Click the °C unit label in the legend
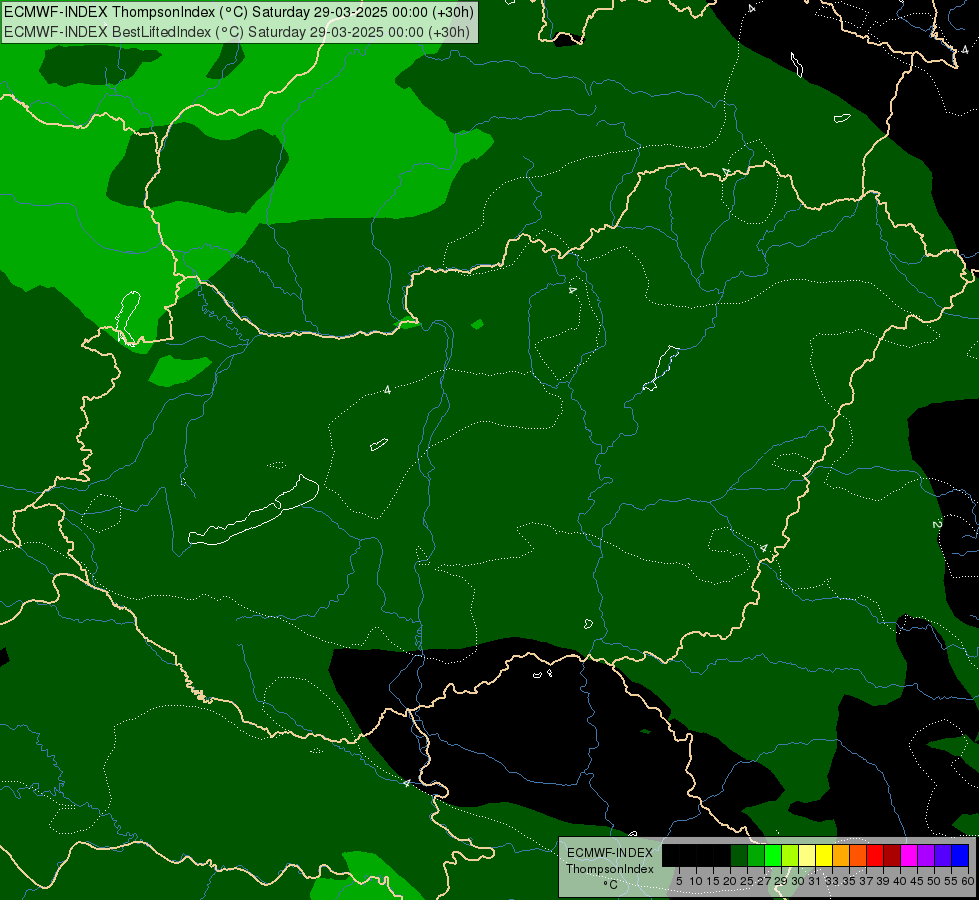 pos(611,885)
